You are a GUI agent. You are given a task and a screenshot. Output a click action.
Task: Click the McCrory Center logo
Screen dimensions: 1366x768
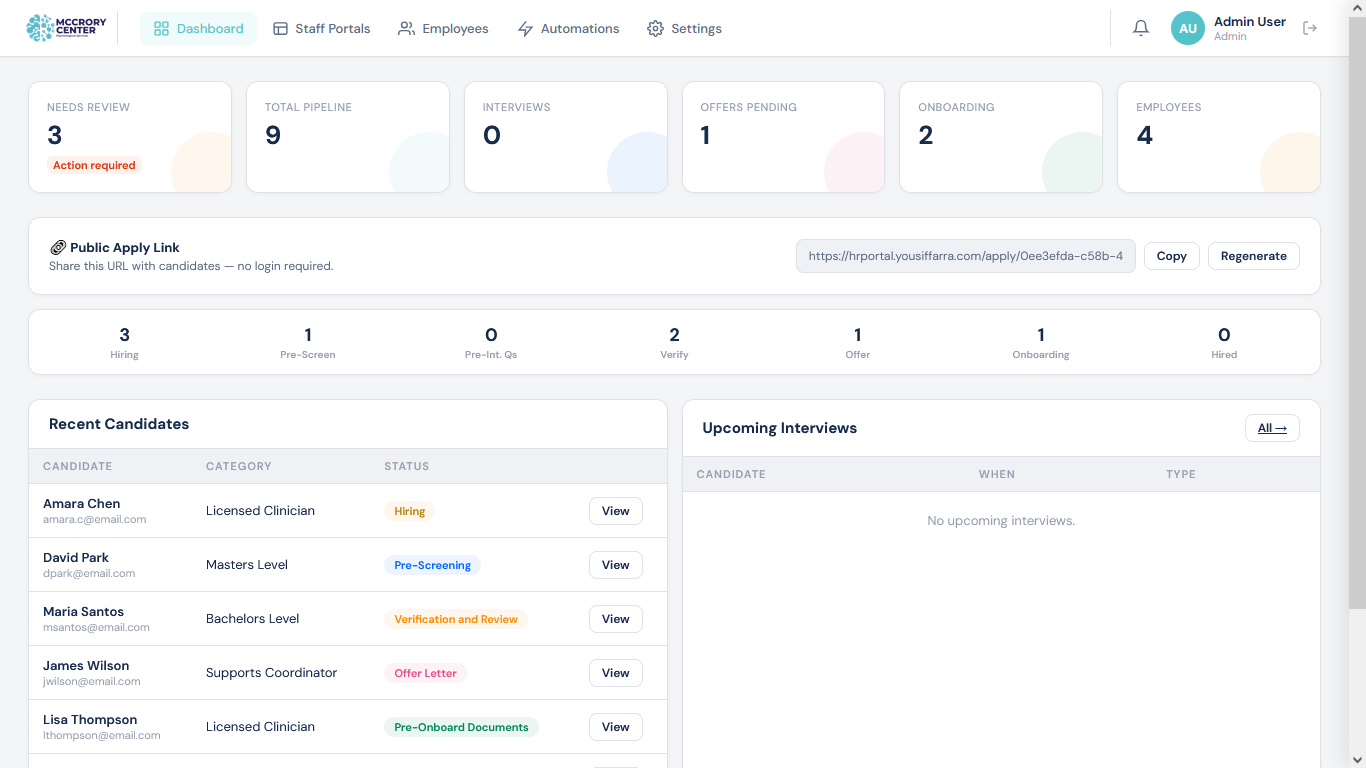point(66,28)
